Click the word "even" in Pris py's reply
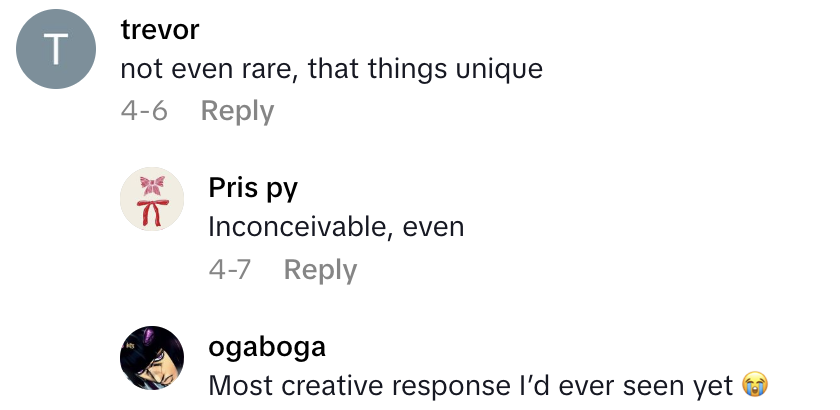The height and width of the screenshot is (410, 840). [433, 227]
